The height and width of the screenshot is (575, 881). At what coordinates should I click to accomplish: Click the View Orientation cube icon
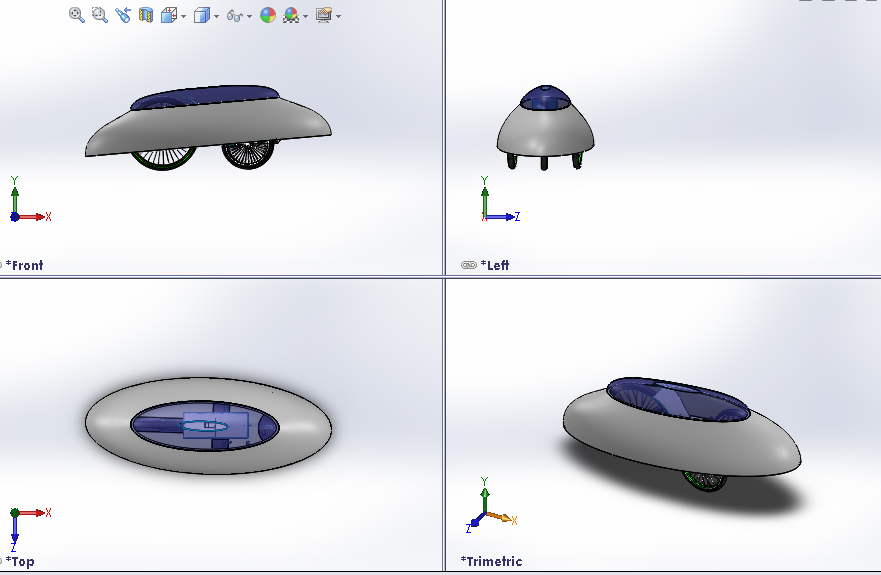pyautogui.click(x=169, y=15)
